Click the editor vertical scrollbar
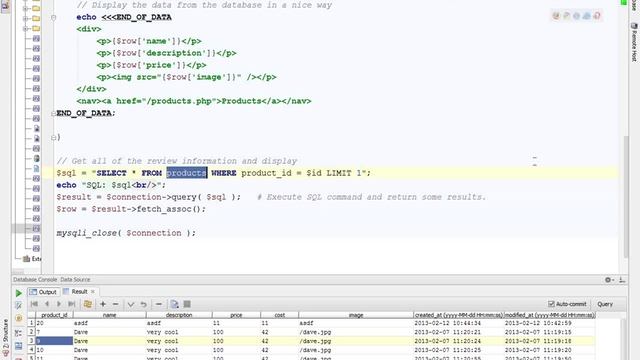The width and height of the screenshot is (640, 360). [626, 196]
